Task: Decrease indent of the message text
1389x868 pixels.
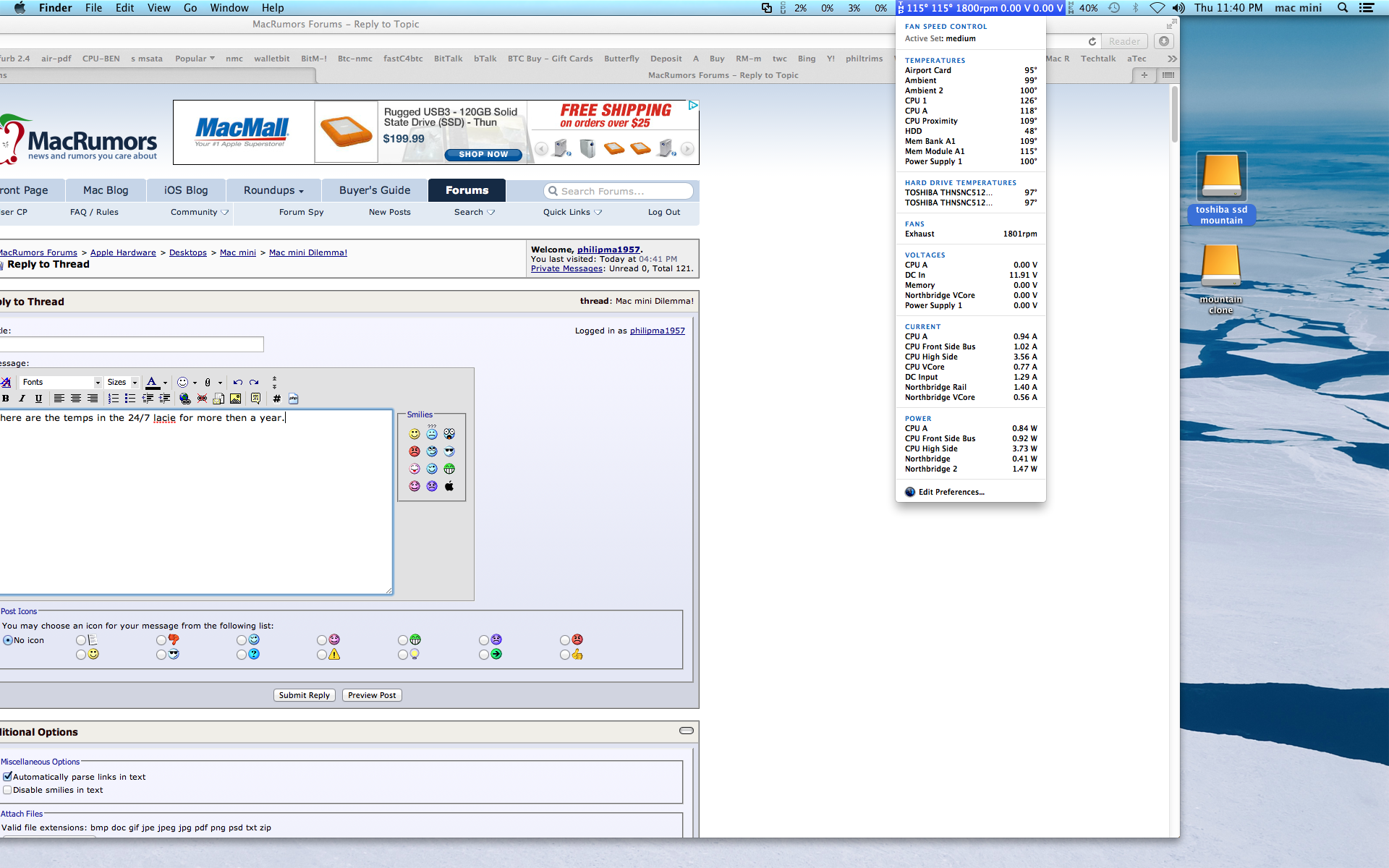Action: click(x=148, y=399)
